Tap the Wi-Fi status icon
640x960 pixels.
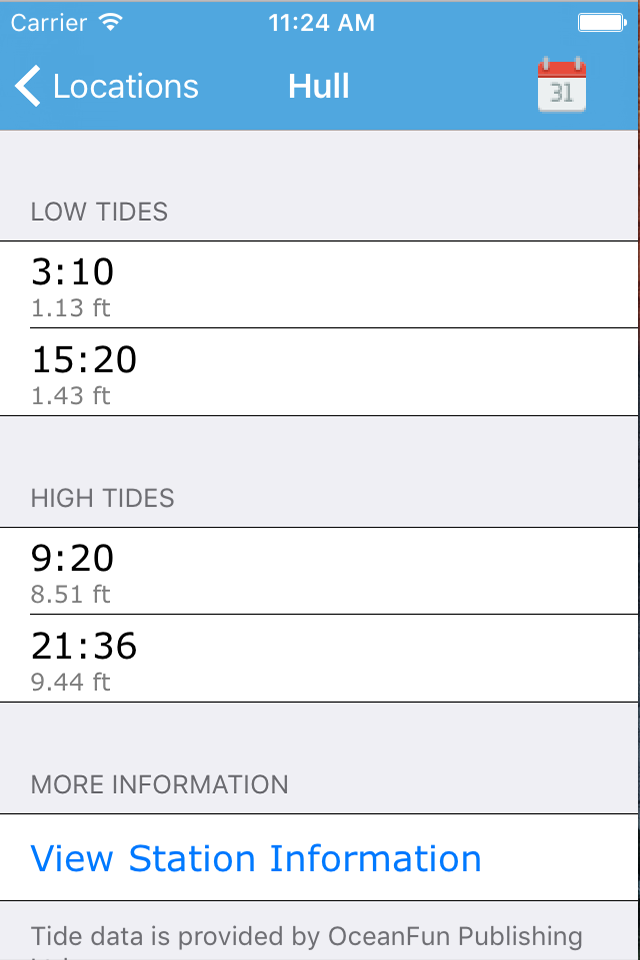point(111,23)
